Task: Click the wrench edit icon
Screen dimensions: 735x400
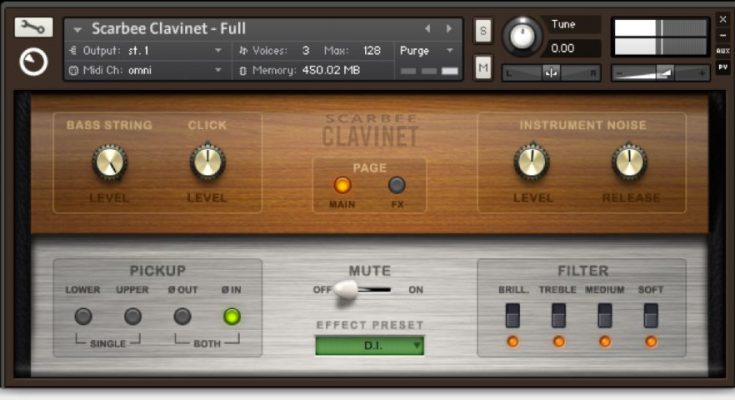Action: (33, 28)
